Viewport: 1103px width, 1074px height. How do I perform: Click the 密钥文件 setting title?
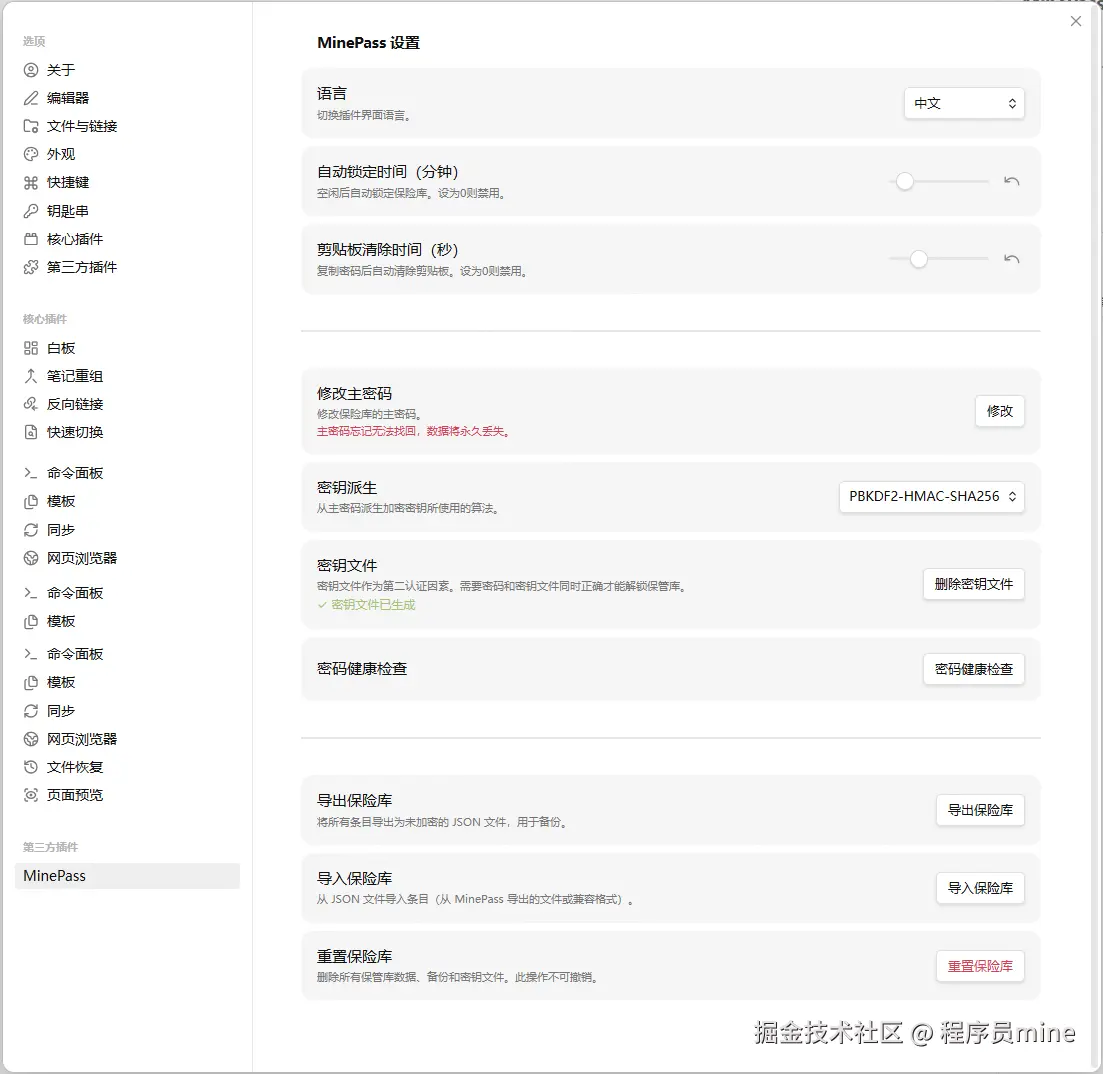click(347, 565)
